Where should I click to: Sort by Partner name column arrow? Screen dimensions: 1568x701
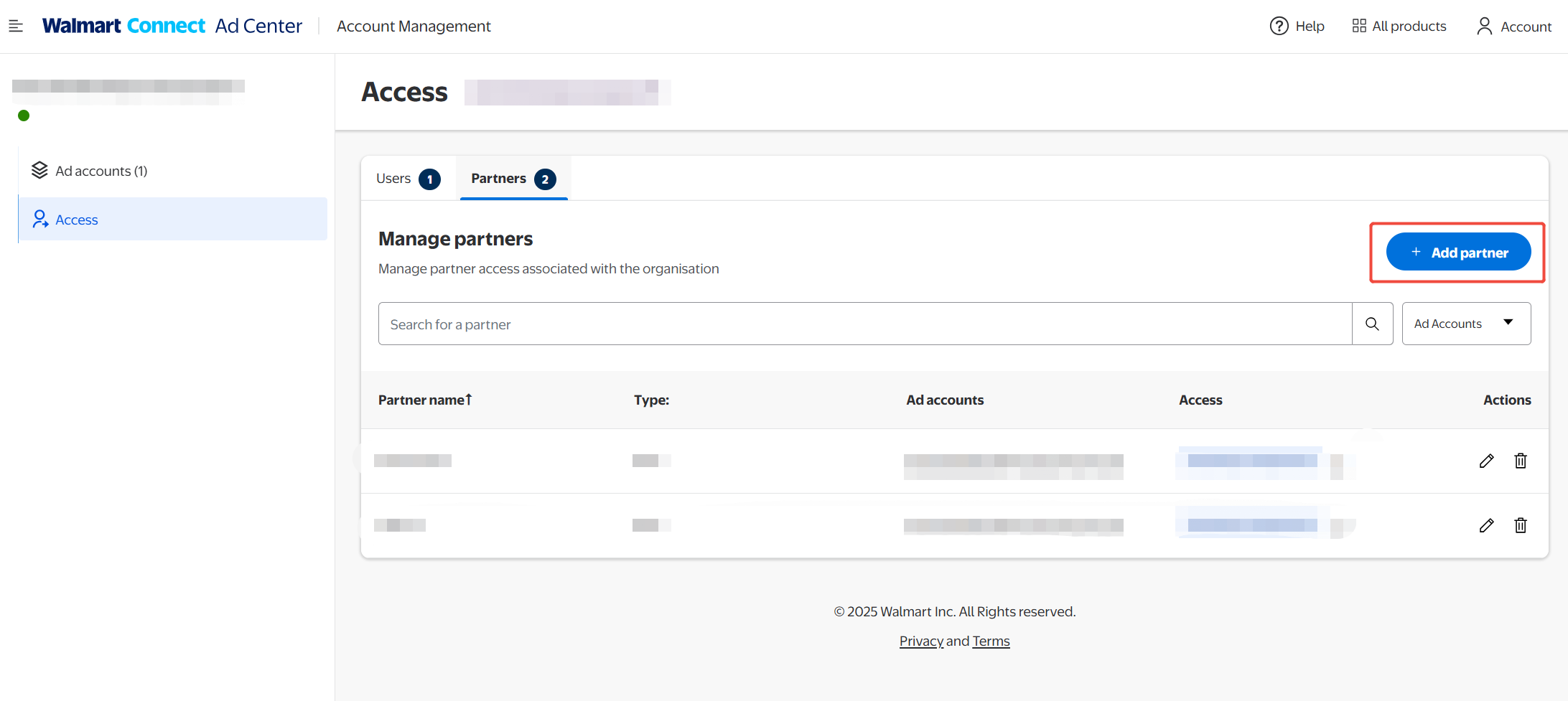point(468,400)
